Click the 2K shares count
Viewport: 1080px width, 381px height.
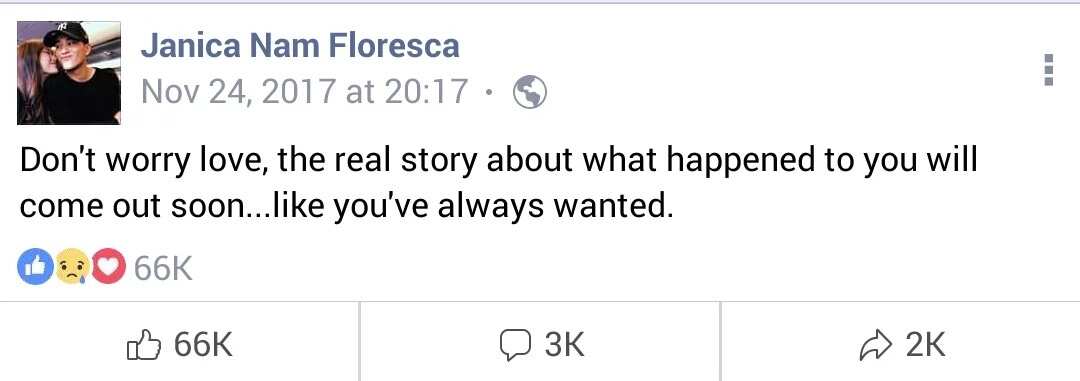[926, 344]
